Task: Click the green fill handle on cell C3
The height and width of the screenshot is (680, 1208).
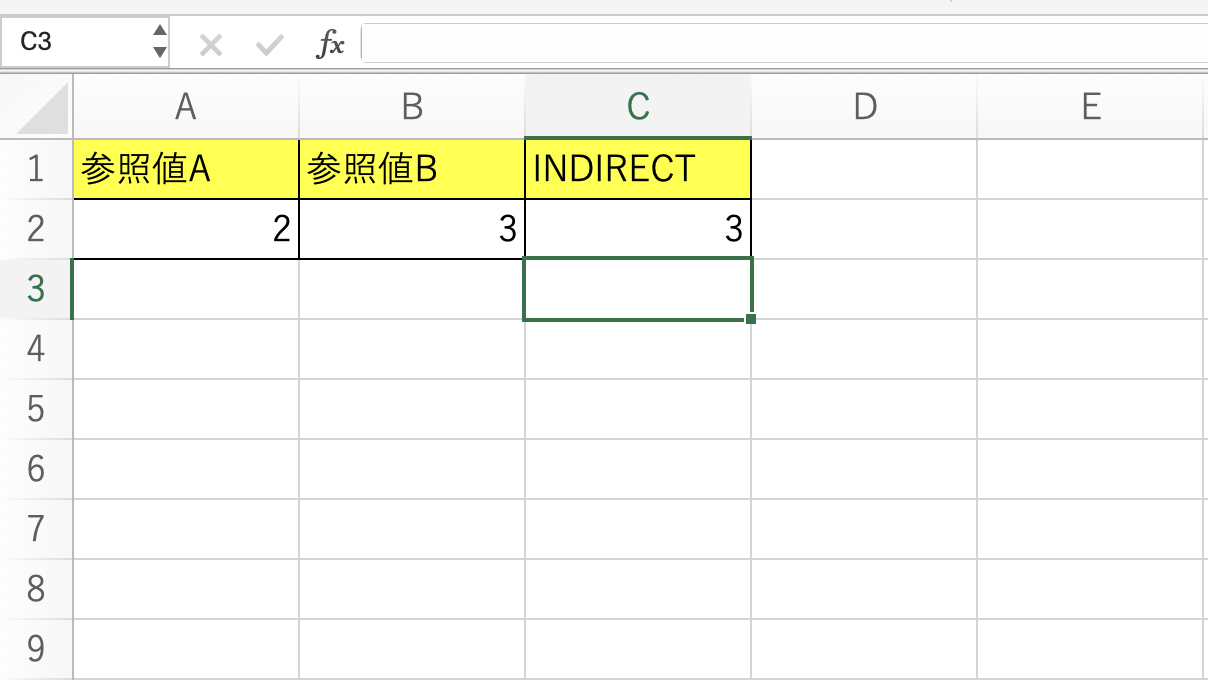Action: click(749, 318)
